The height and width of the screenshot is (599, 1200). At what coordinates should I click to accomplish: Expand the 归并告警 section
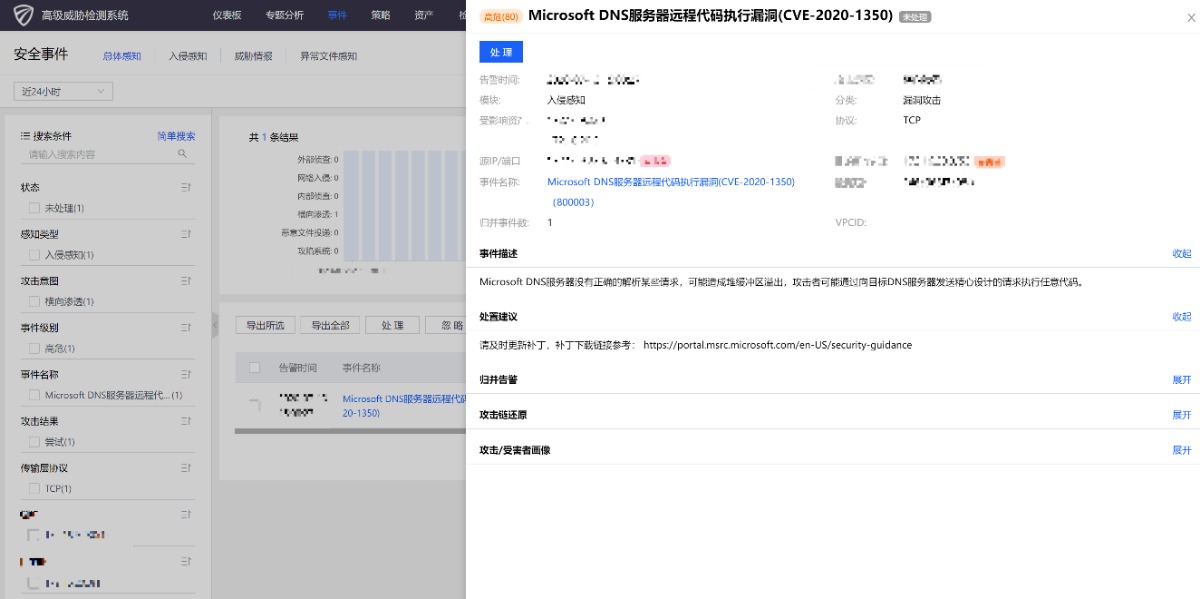pos(1182,380)
